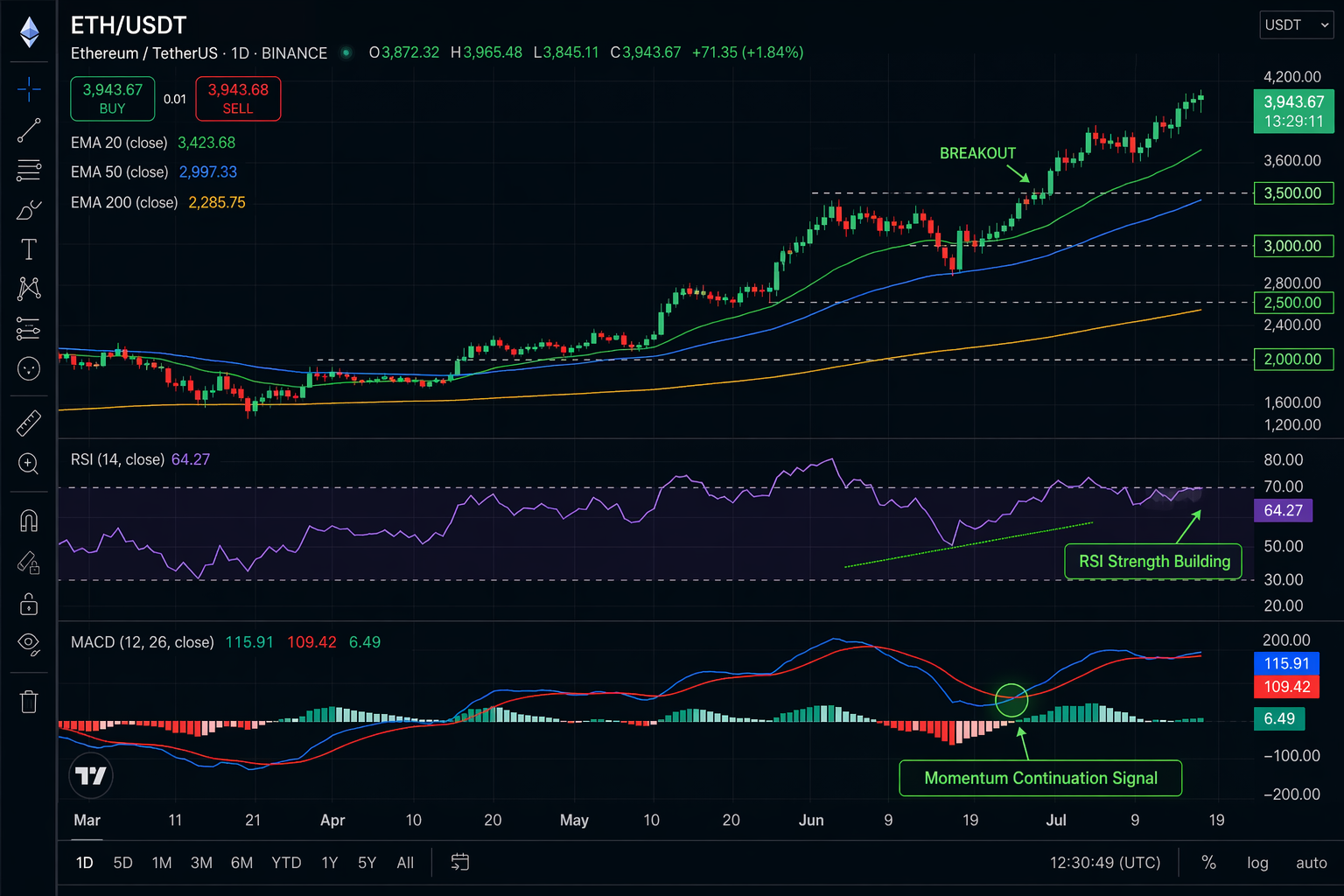1344x896 pixels.
Task: Enable auto scale option
Action: pyautogui.click(x=1311, y=863)
